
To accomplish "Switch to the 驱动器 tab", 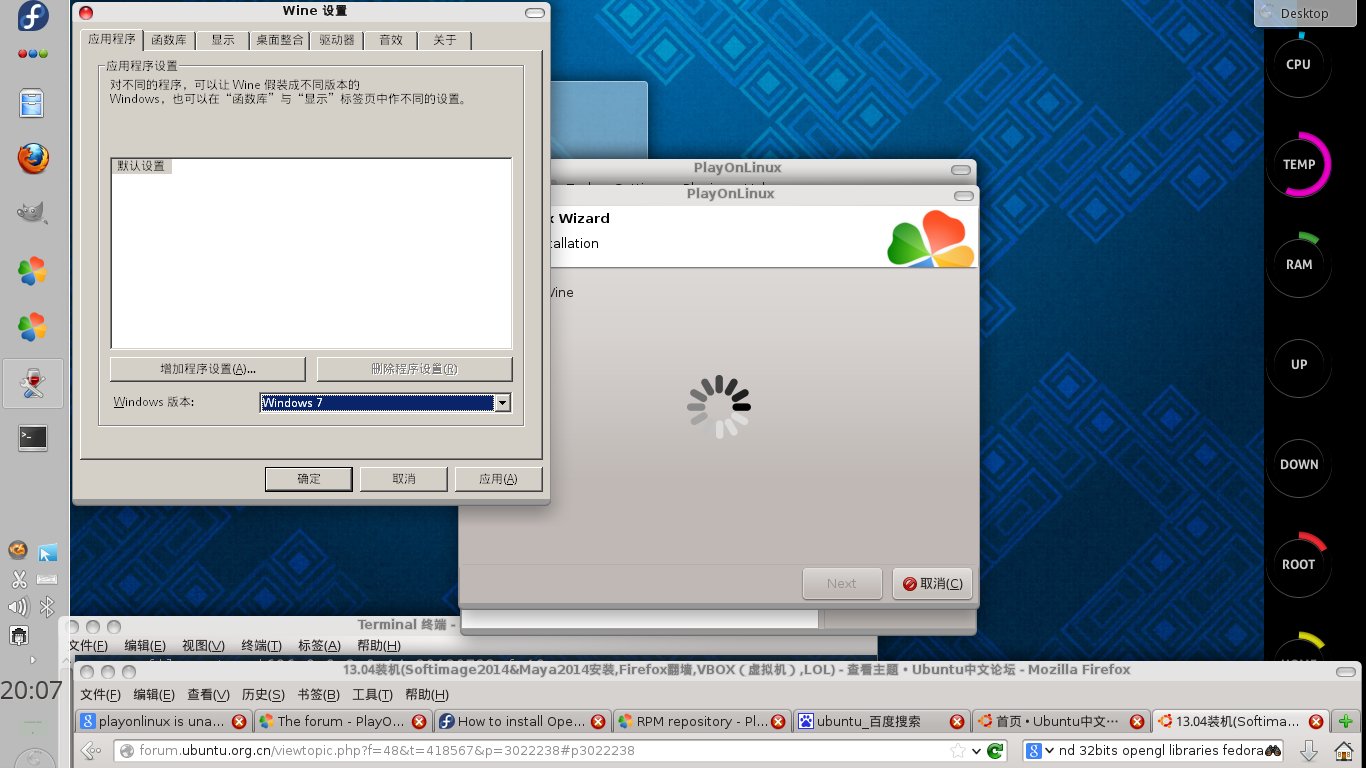I will pyautogui.click(x=336, y=40).
